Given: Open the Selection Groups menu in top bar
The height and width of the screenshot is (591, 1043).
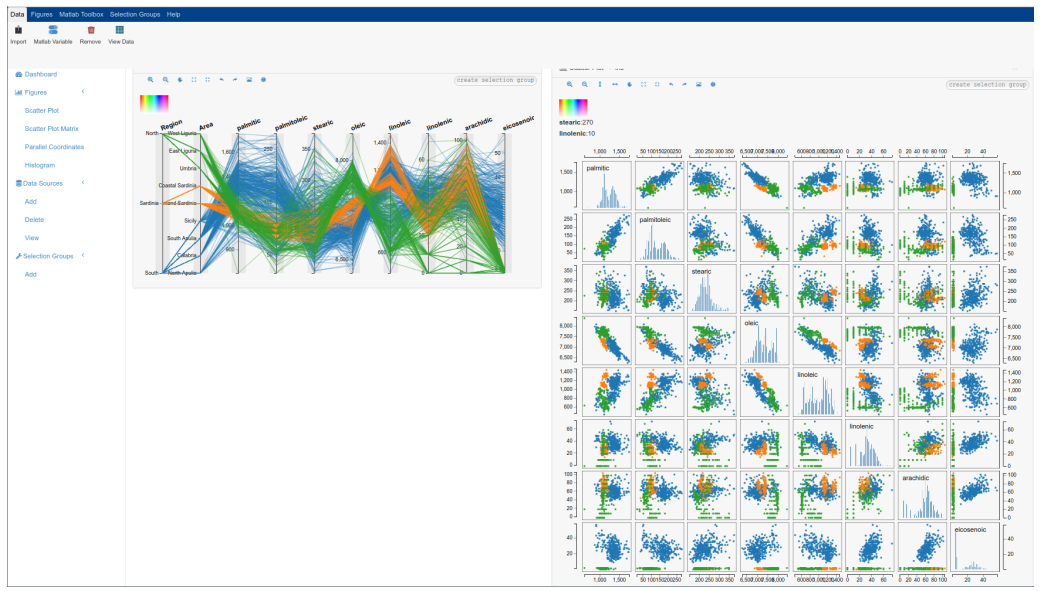Looking at the screenshot, I should pos(135,14).
